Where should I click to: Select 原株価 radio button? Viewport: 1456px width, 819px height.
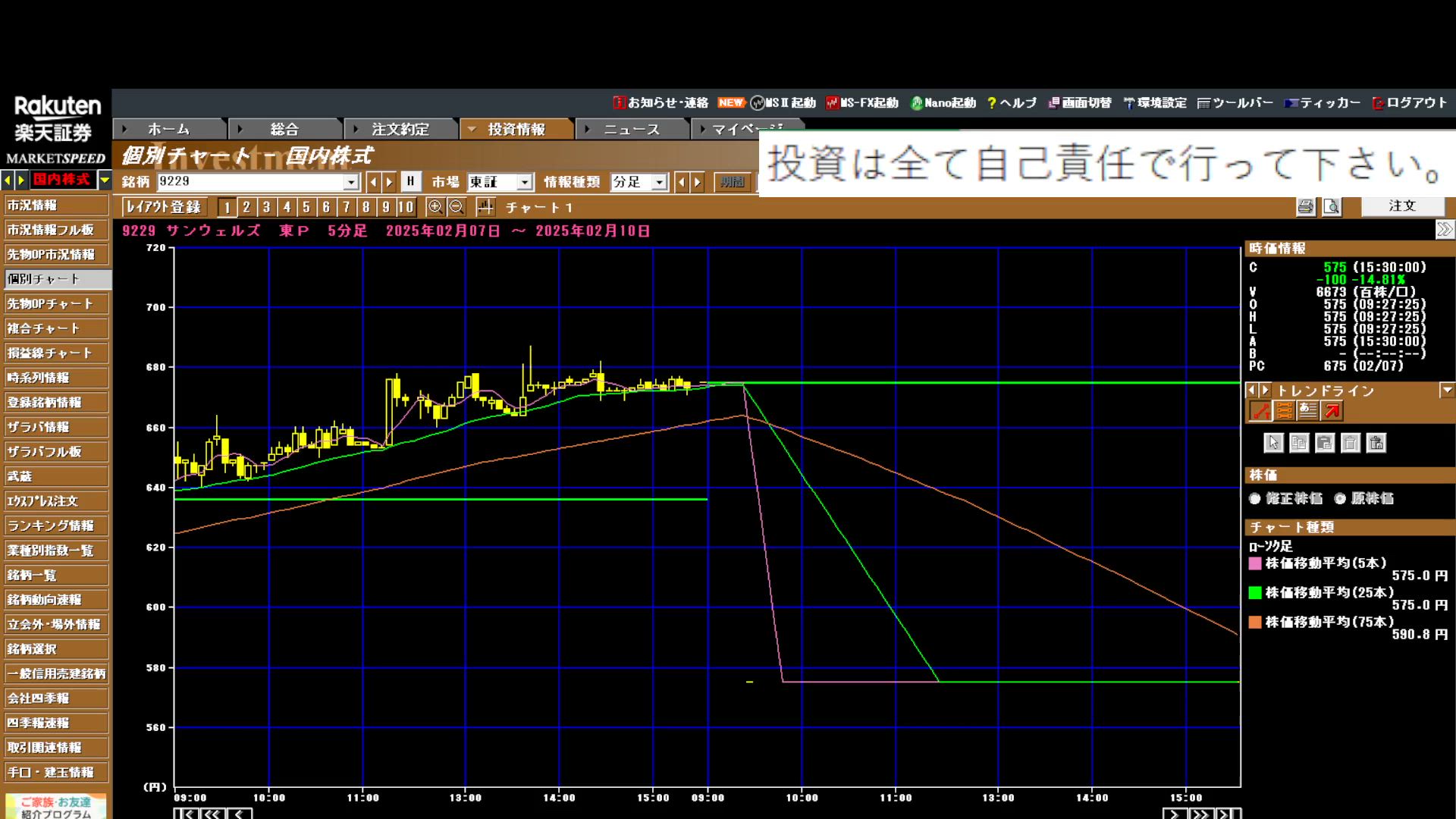point(1340,498)
